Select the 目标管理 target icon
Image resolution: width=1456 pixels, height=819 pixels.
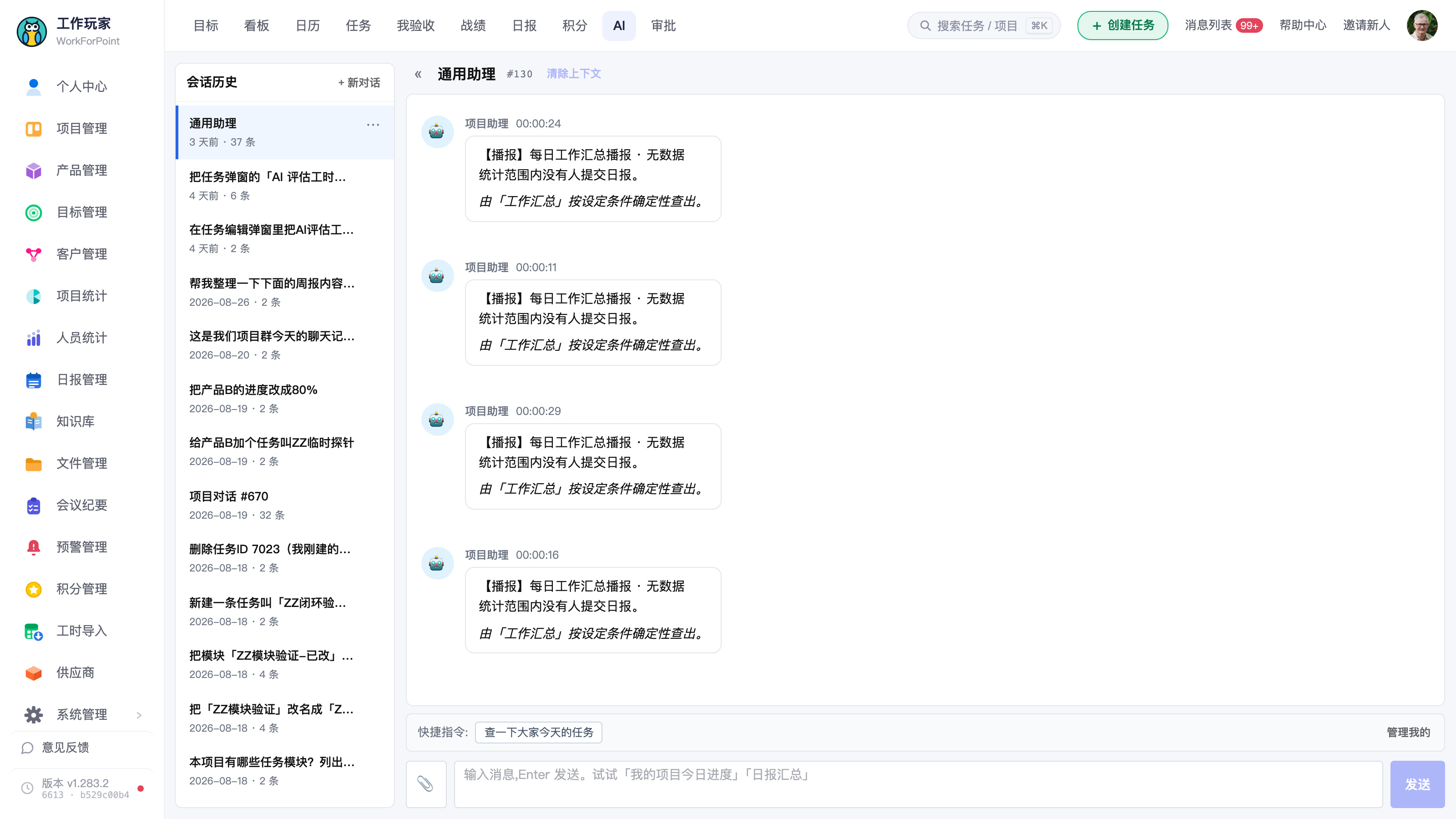pos(33,212)
